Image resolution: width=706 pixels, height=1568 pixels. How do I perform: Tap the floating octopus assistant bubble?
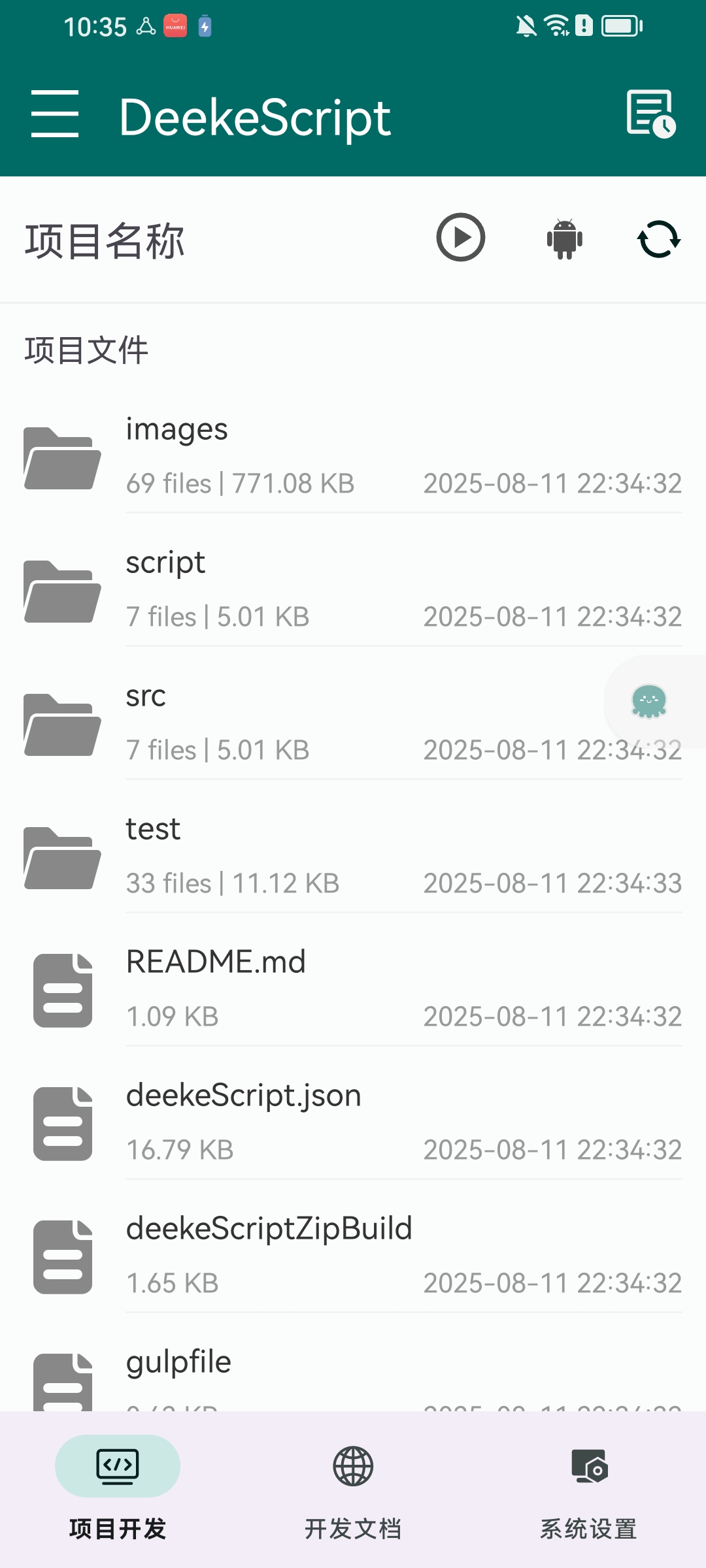coord(648,702)
